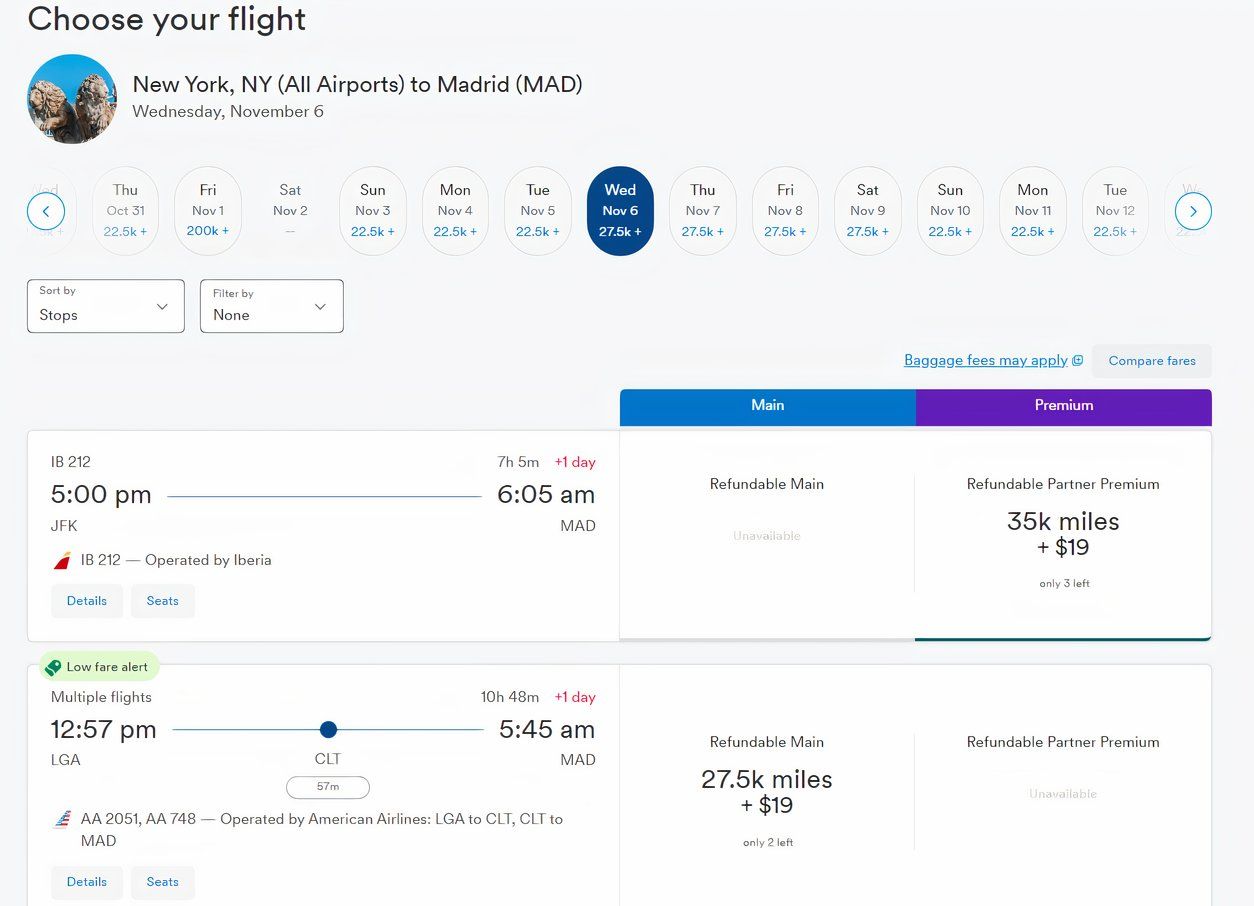Click the Iberia airline logo icon

point(62,561)
